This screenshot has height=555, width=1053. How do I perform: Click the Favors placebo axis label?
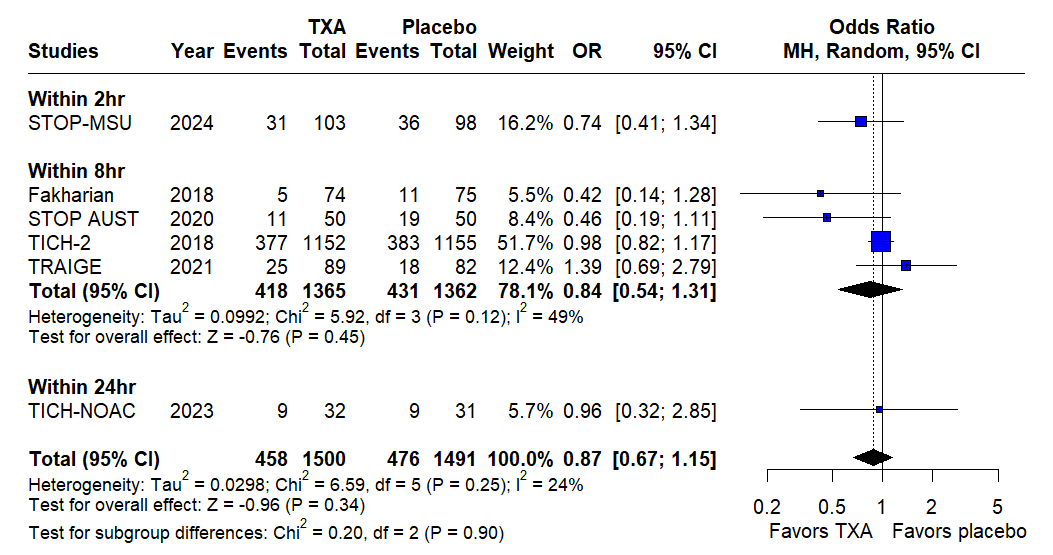960,530
